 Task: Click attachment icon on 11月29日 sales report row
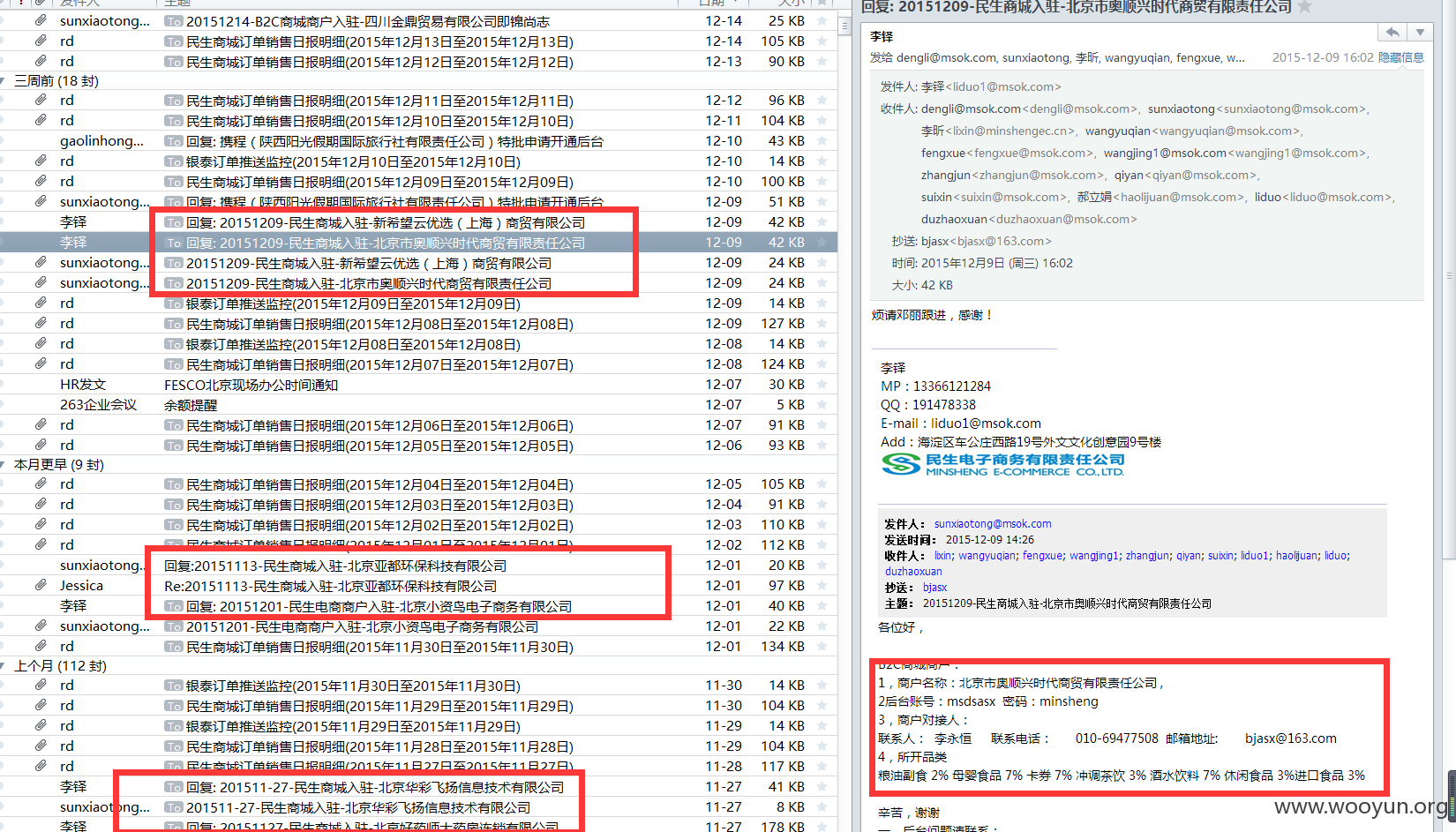coord(41,705)
